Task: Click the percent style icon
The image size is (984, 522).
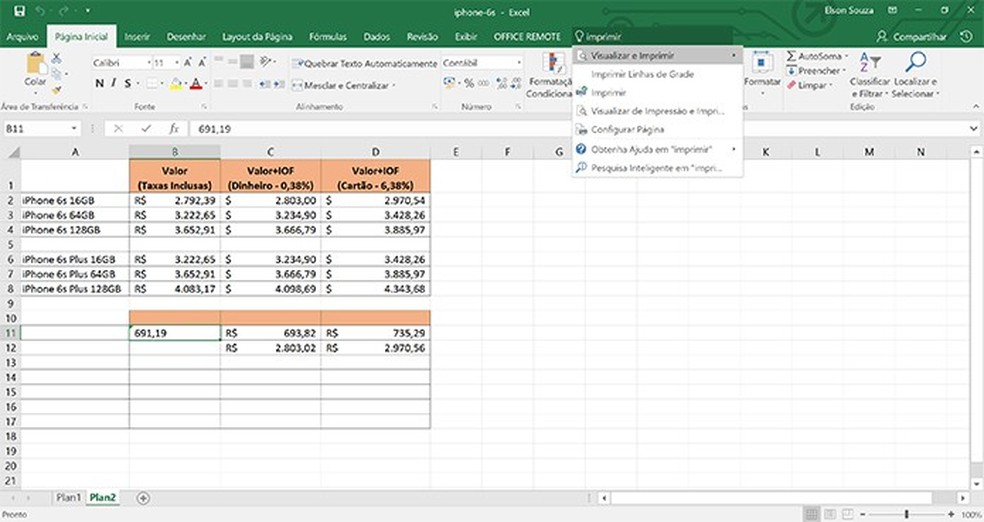Action: tap(470, 85)
